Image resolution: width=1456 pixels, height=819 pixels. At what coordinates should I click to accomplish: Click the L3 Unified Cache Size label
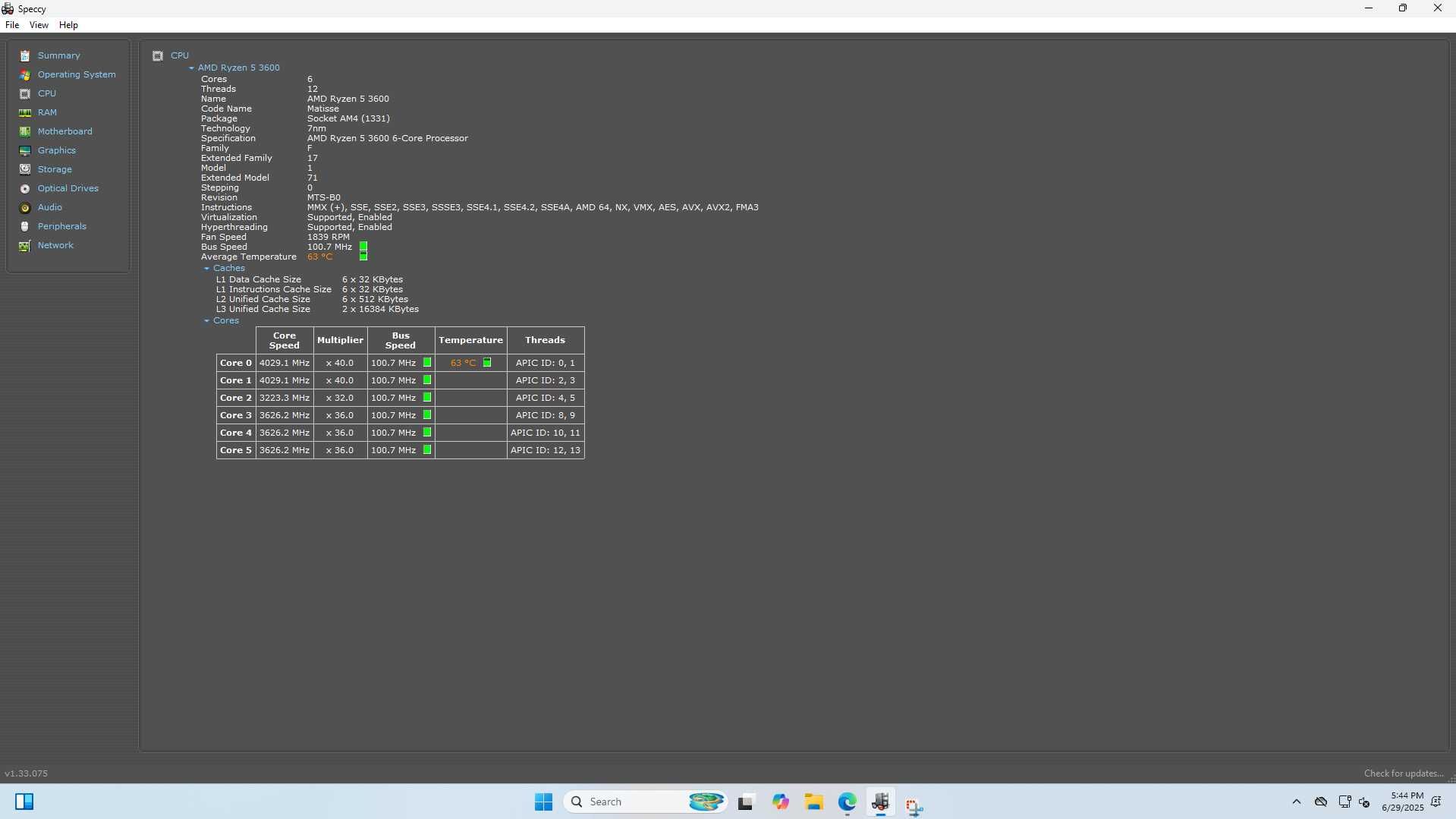coord(263,309)
